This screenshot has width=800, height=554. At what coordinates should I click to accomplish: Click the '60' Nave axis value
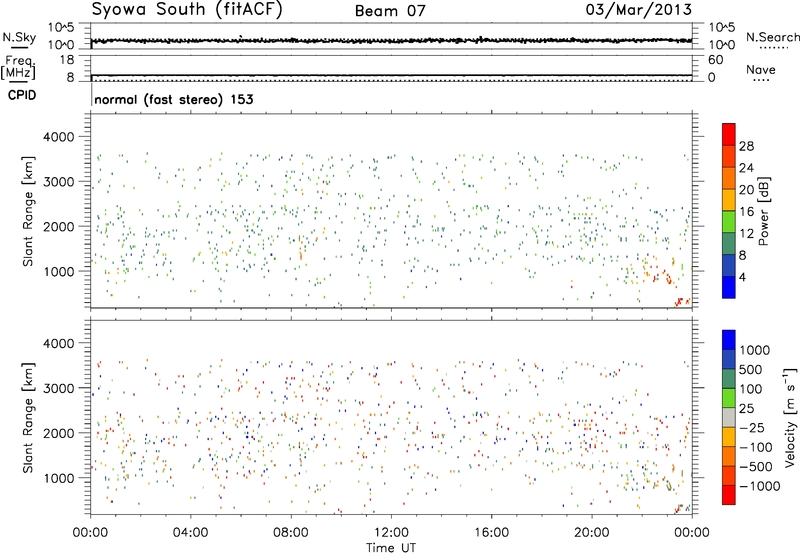point(715,60)
